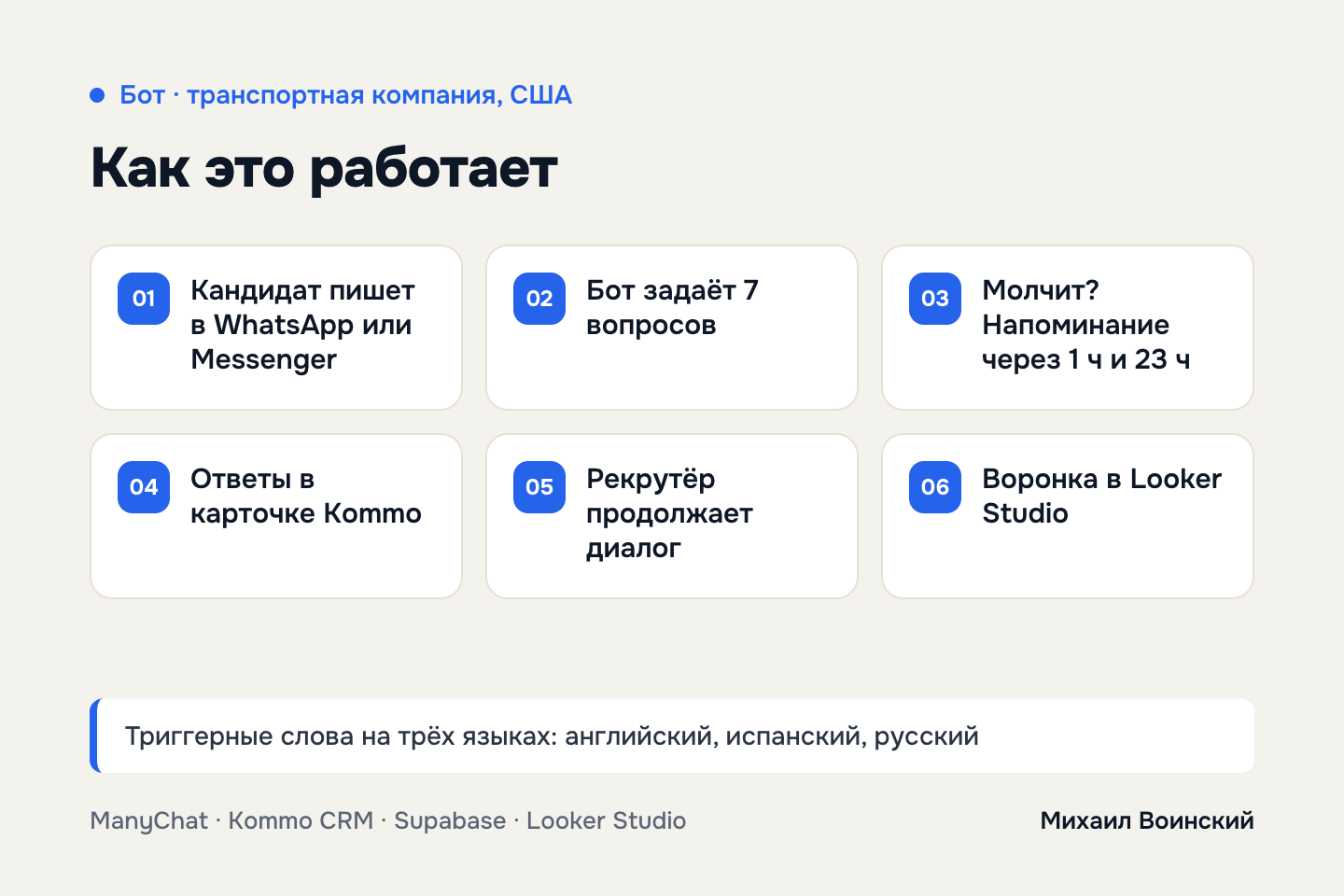Click the blue 01 step badge
Image resolution: width=1344 pixels, height=896 pixels.
coord(144,299)
